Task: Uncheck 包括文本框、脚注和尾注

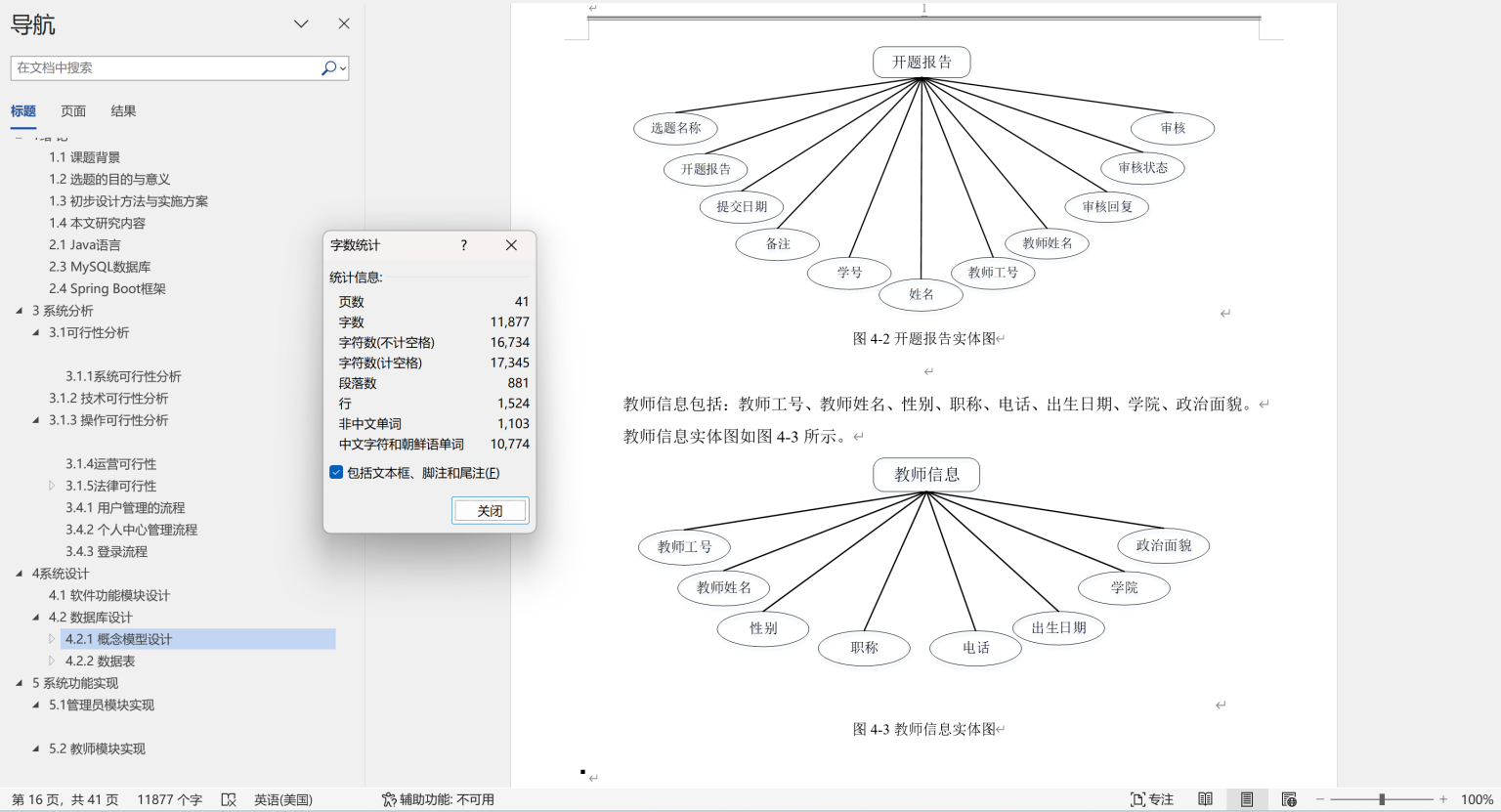Action: (x=336, y=473)
